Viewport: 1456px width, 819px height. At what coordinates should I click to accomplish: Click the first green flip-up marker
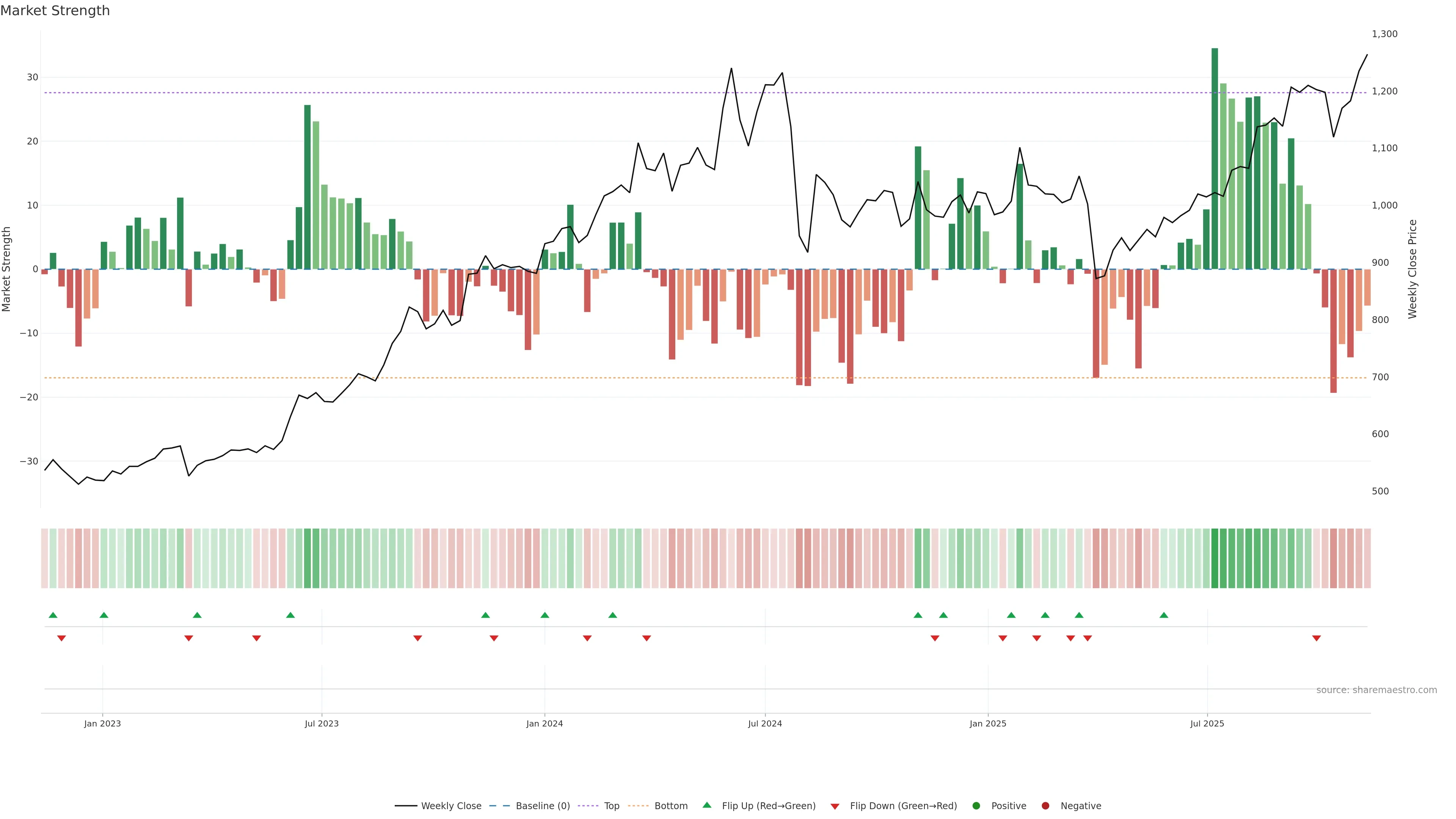point(53,615)
